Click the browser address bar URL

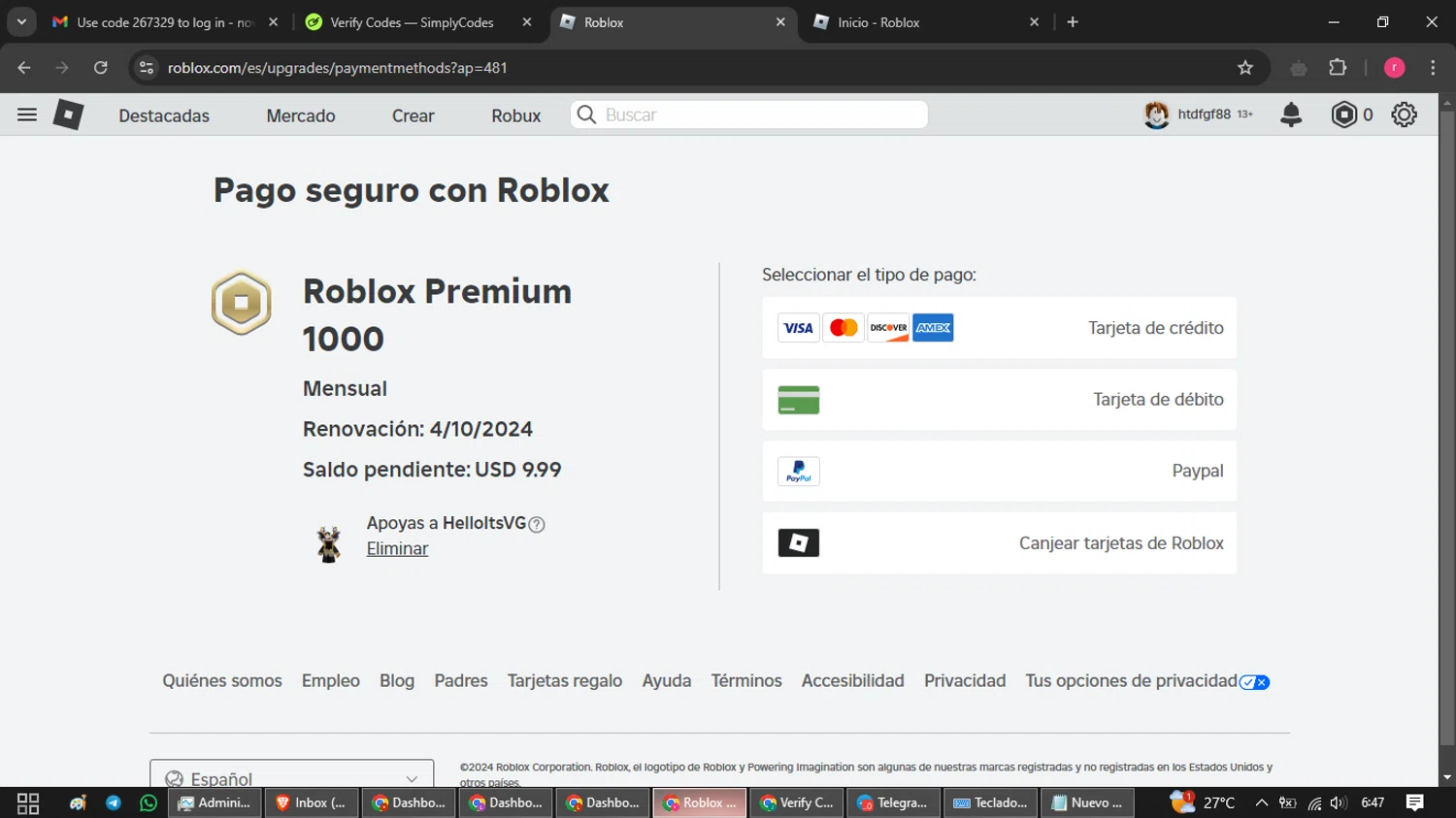coord(338,68)
